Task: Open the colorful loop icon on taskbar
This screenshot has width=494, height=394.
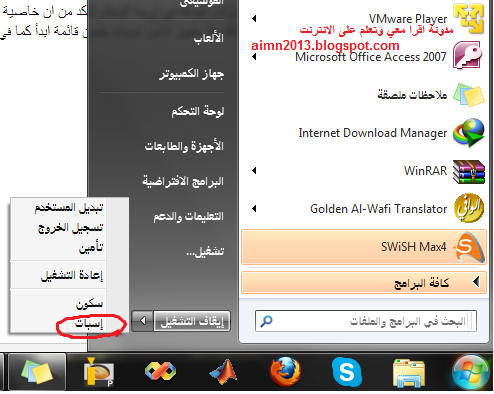Action: point(161,371)
